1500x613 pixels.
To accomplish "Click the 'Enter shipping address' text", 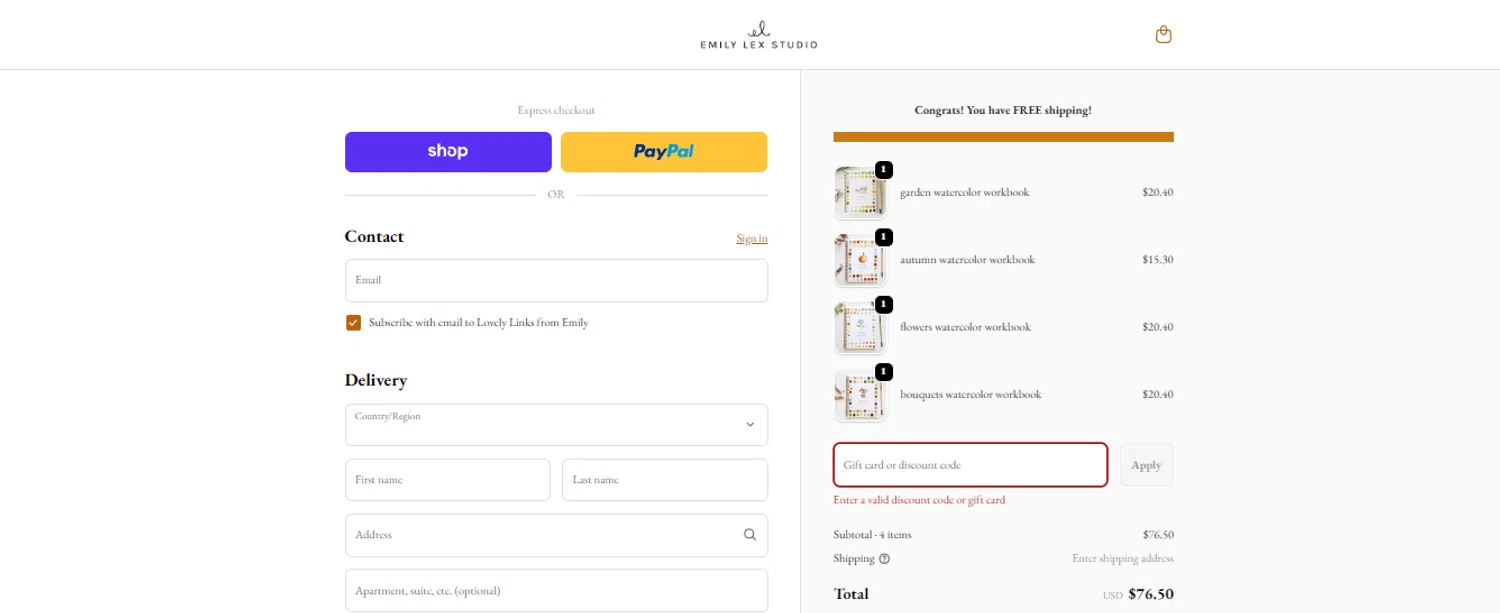I will click(x=1122, y=559).
